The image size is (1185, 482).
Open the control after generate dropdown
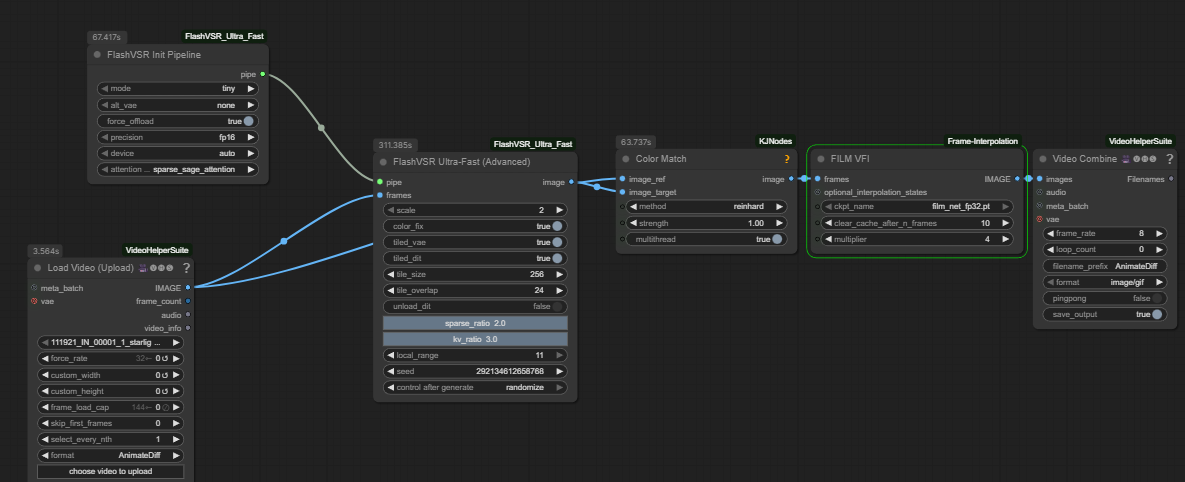point(475,387)
